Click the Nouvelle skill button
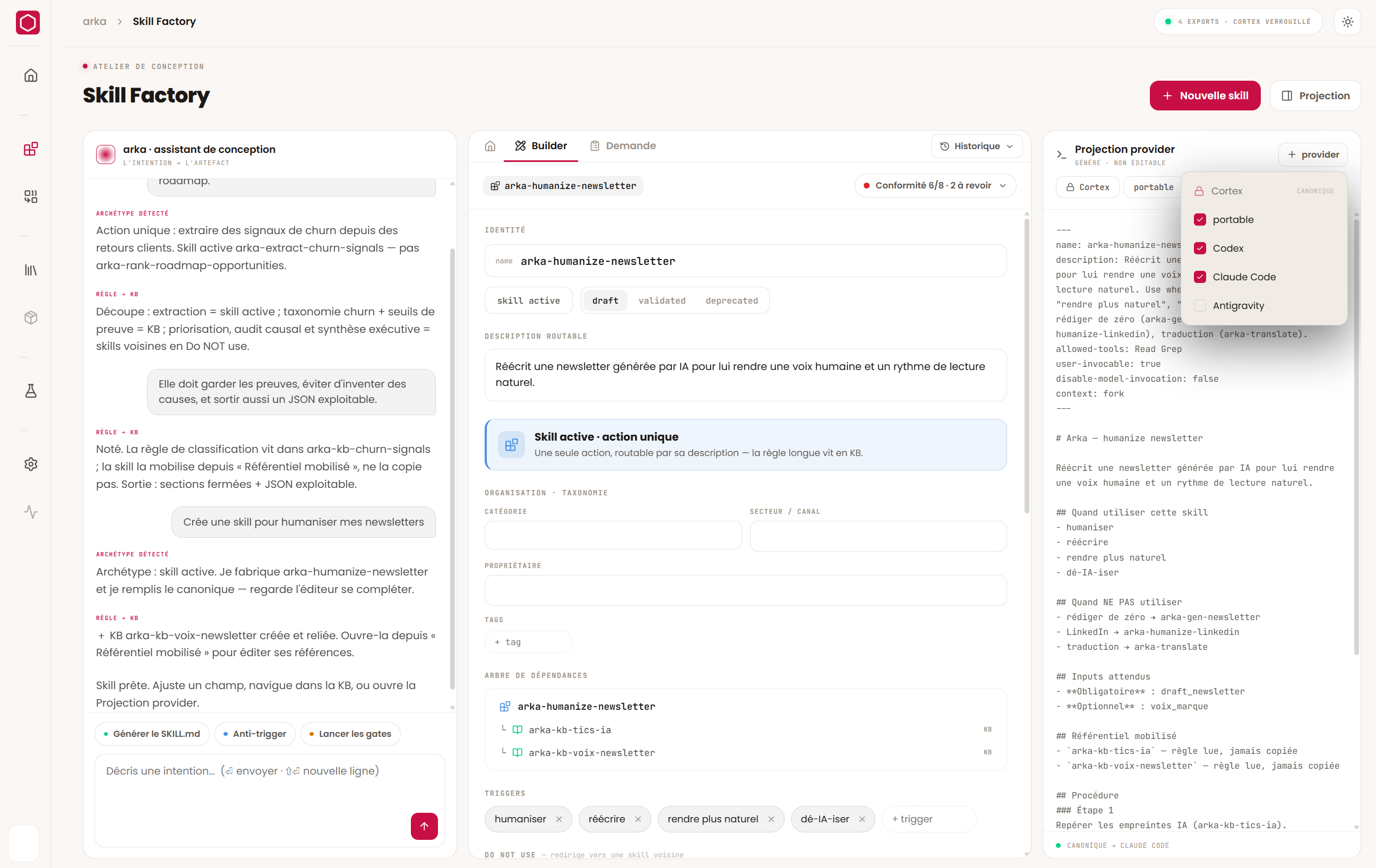The image size is (1376, 868). [x=1205, y=96]
